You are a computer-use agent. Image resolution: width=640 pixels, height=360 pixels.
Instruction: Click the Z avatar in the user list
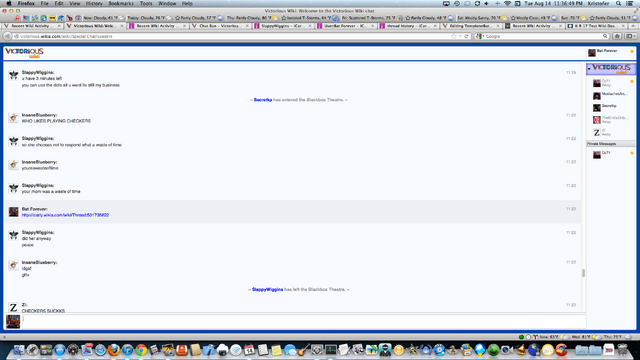[x=597, y=133]
